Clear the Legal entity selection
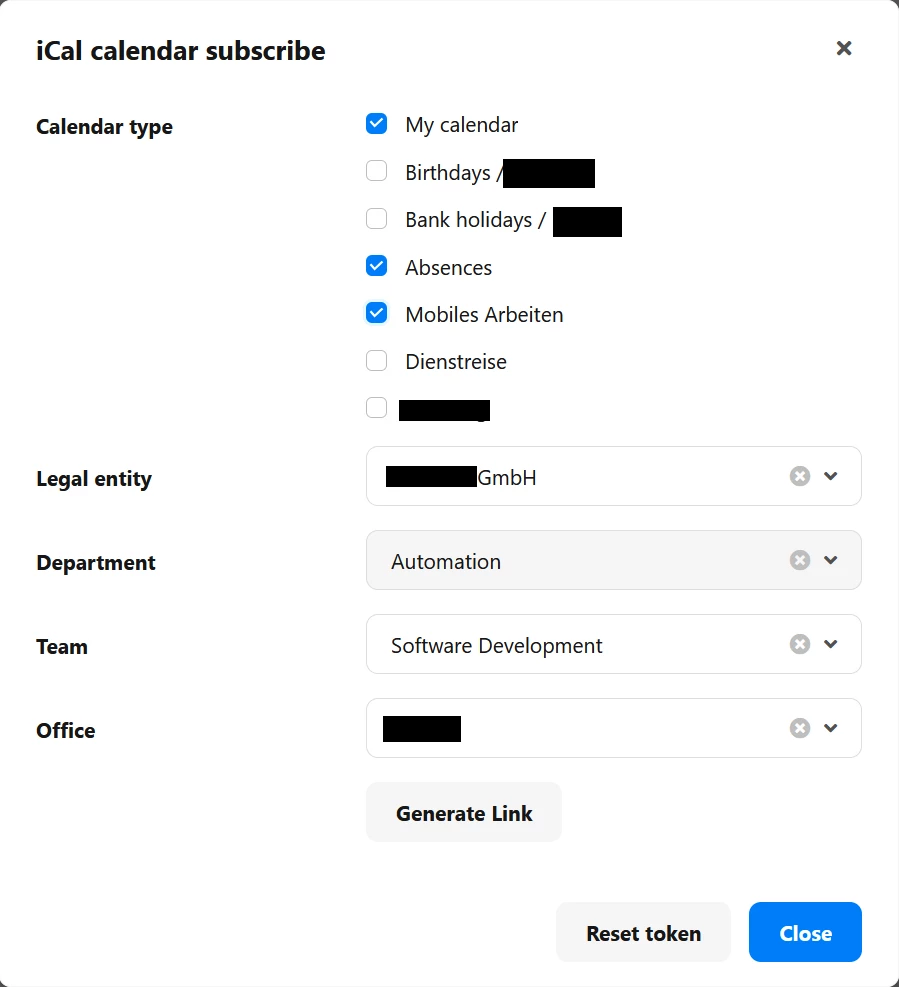This screenshot has width=899, height=987. (800, 476)
